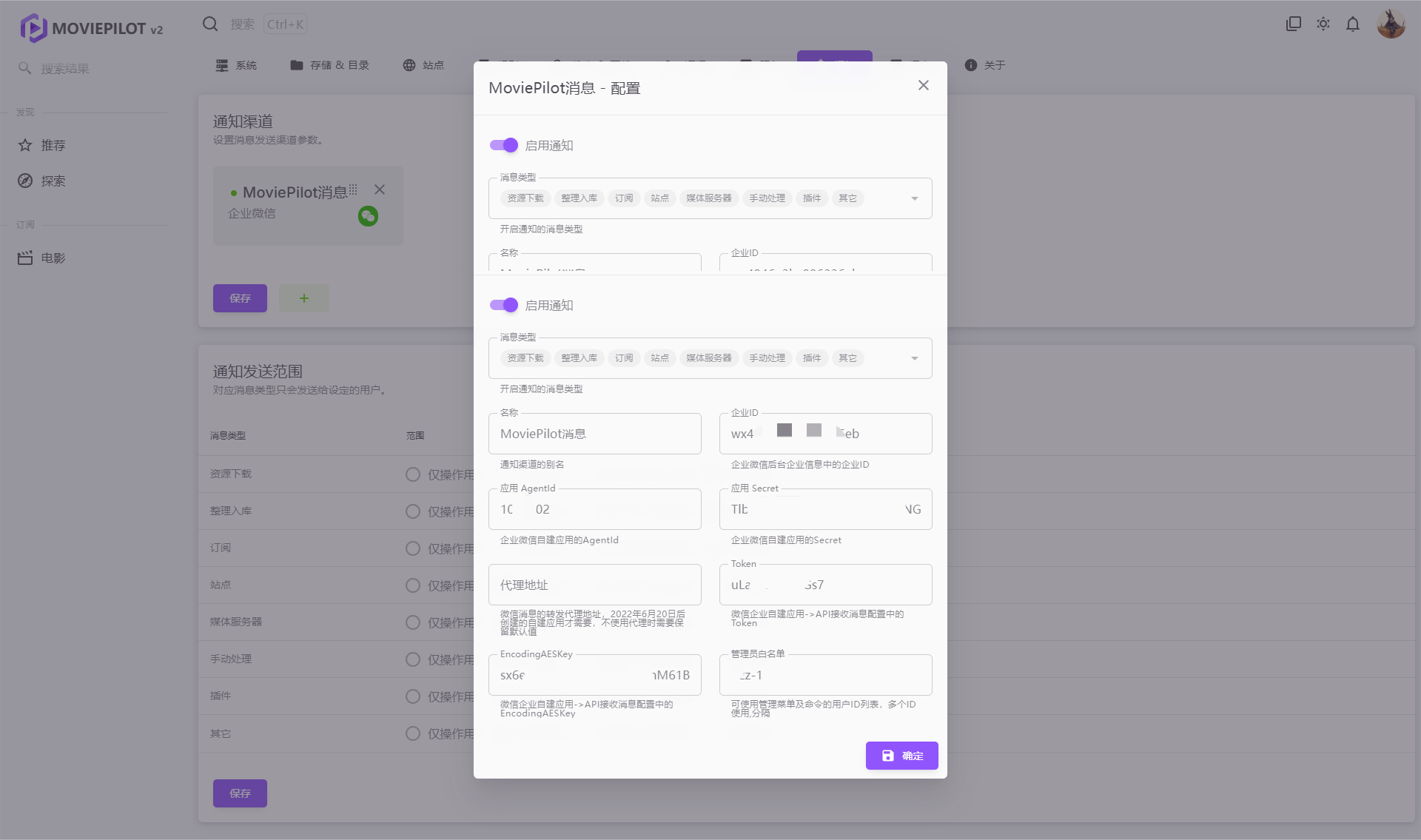Open the notifications bell
The width and height of the screenshot is (1421, 840).
[x=1352, y=24]
